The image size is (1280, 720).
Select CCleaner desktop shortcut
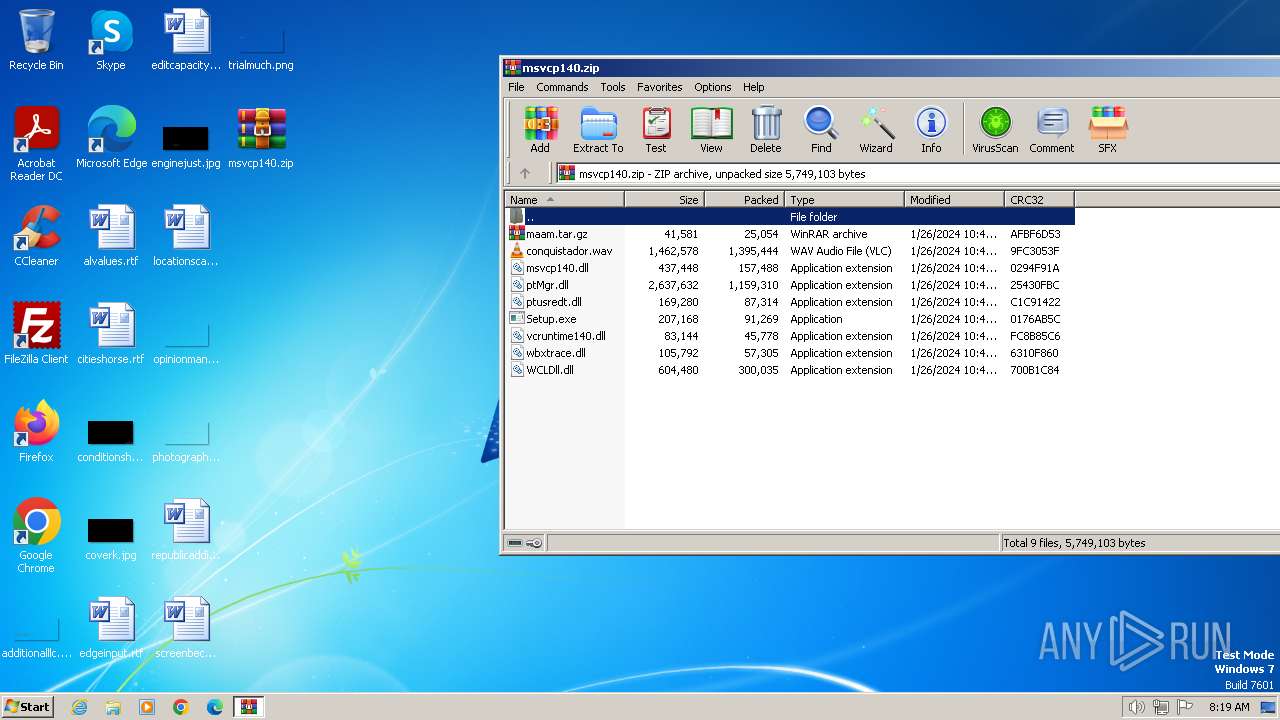[x=36, y=236]
